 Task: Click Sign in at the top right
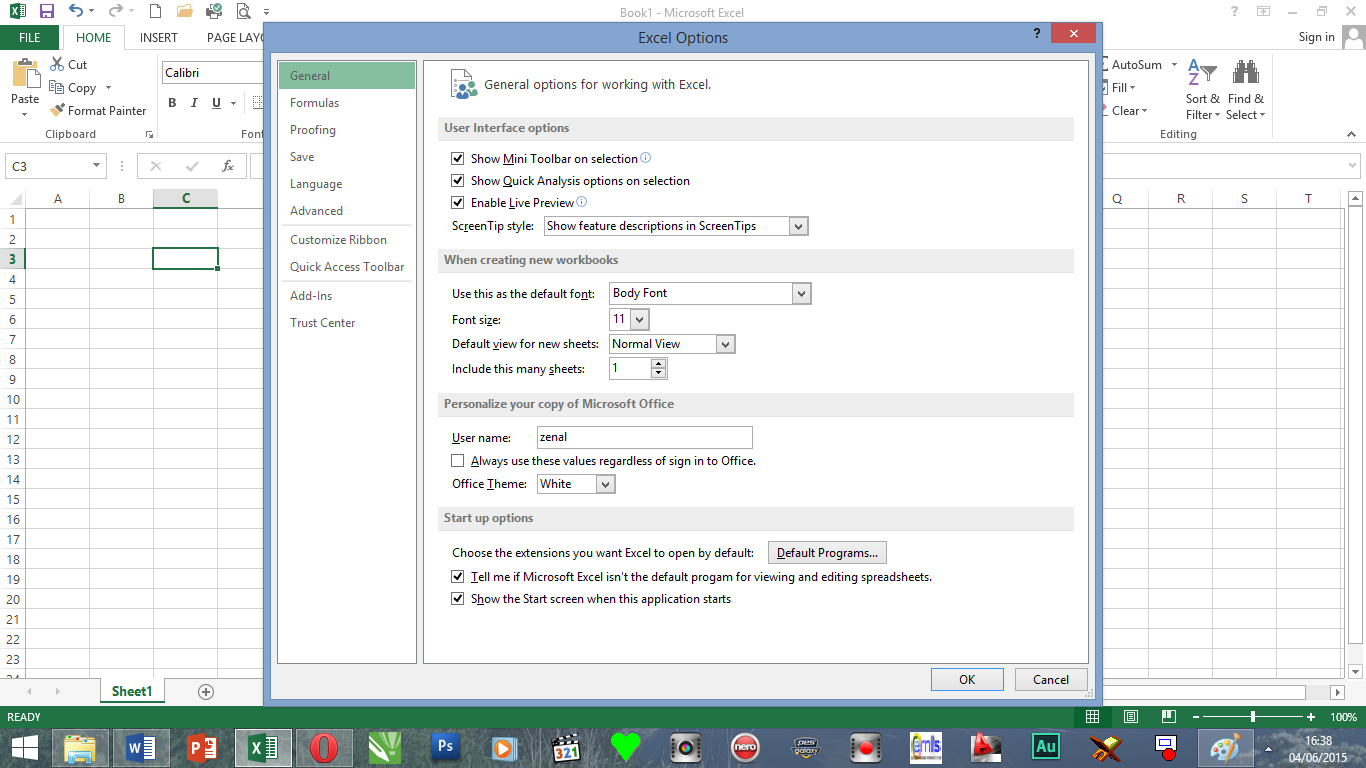1316,37
